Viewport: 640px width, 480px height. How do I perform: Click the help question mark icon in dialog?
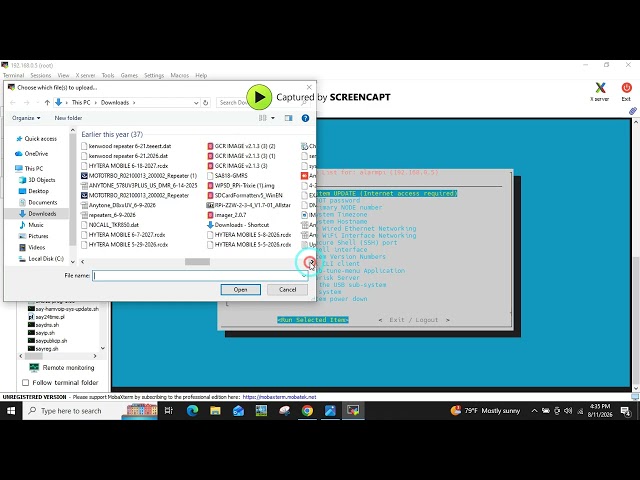coord(305,118)
